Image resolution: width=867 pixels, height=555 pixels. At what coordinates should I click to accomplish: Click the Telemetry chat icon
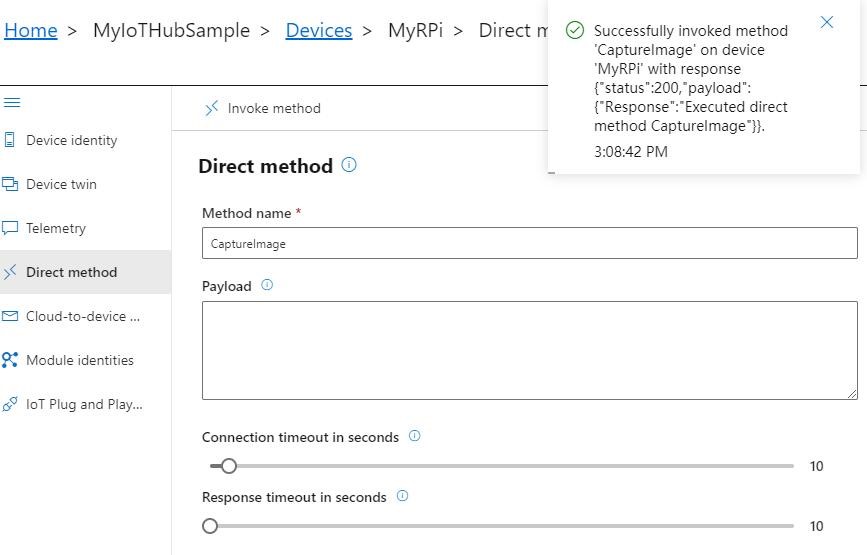10,228
